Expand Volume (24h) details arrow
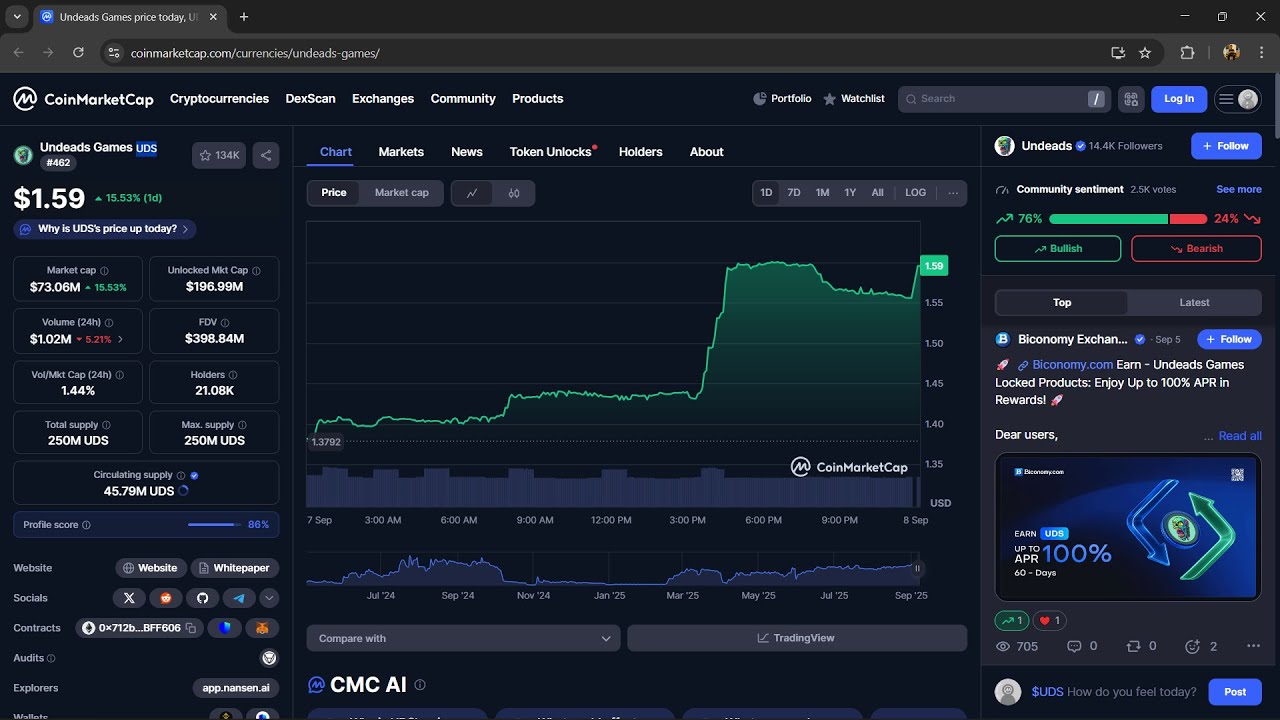 [x=121, y=340]
